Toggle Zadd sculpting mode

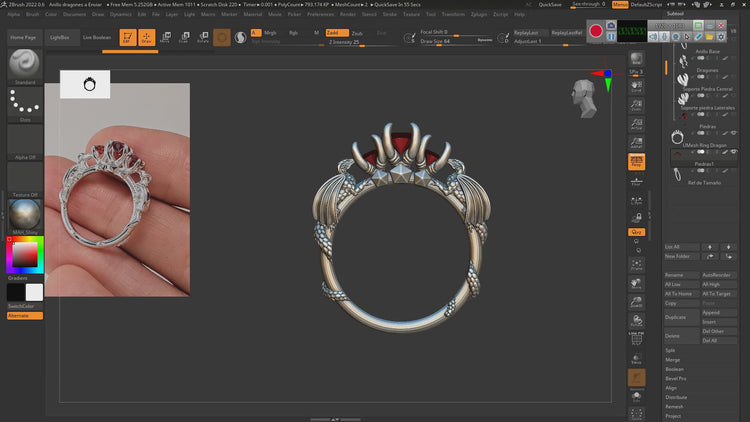(x=333, y=33)
